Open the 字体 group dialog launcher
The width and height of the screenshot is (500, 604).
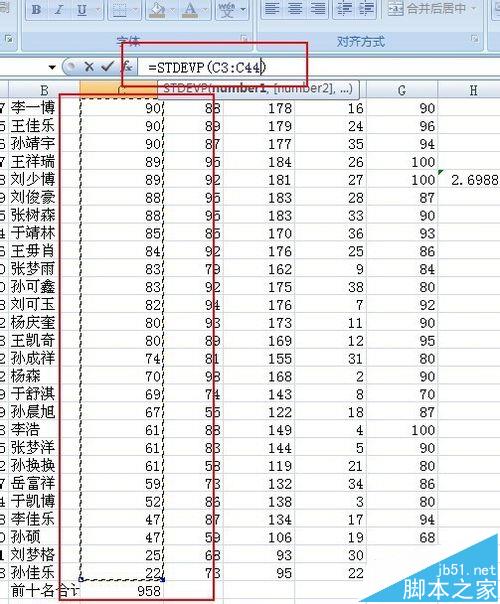[244, 39]
